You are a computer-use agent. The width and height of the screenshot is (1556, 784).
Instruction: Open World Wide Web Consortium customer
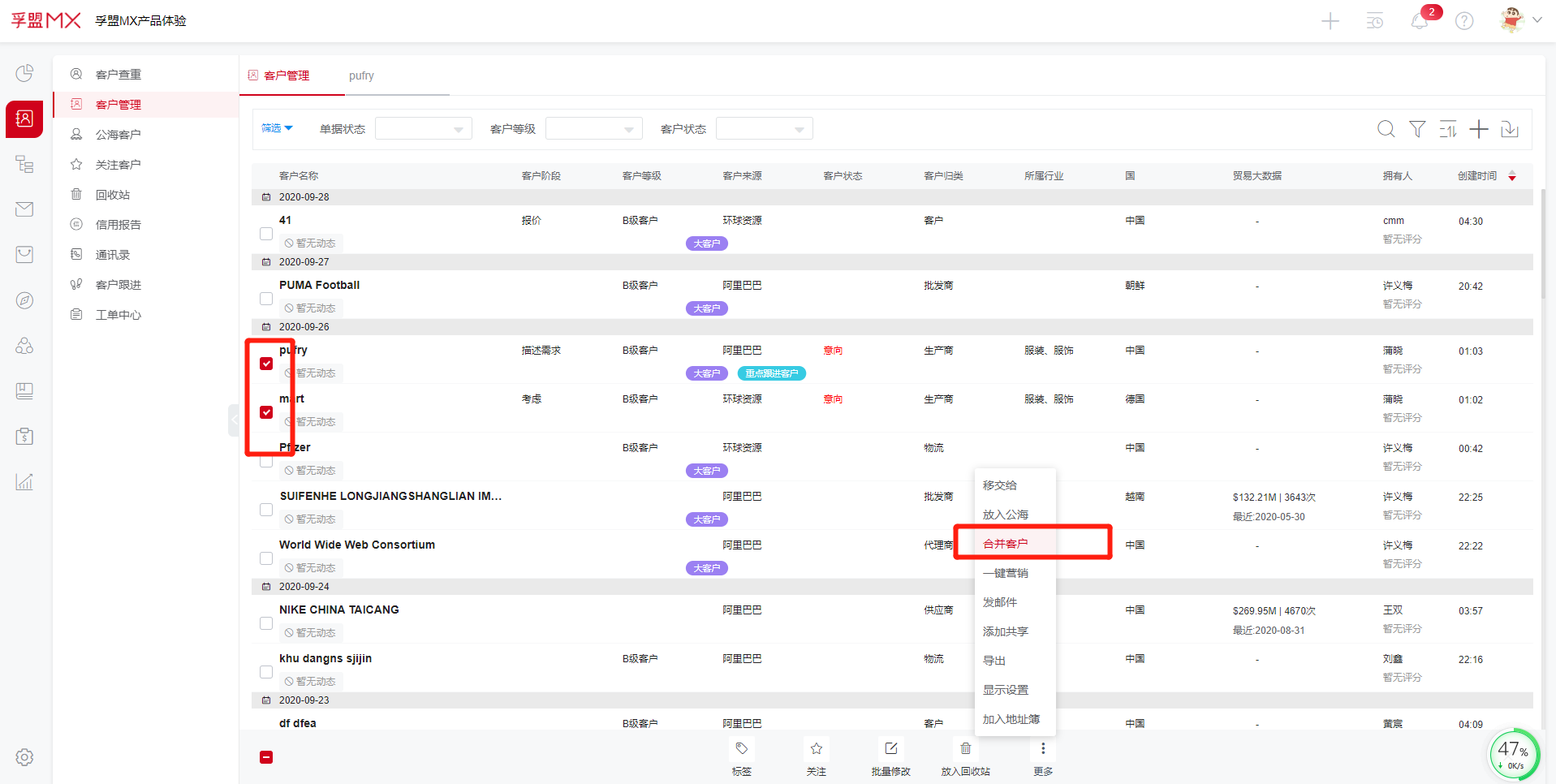pos(357,545)
